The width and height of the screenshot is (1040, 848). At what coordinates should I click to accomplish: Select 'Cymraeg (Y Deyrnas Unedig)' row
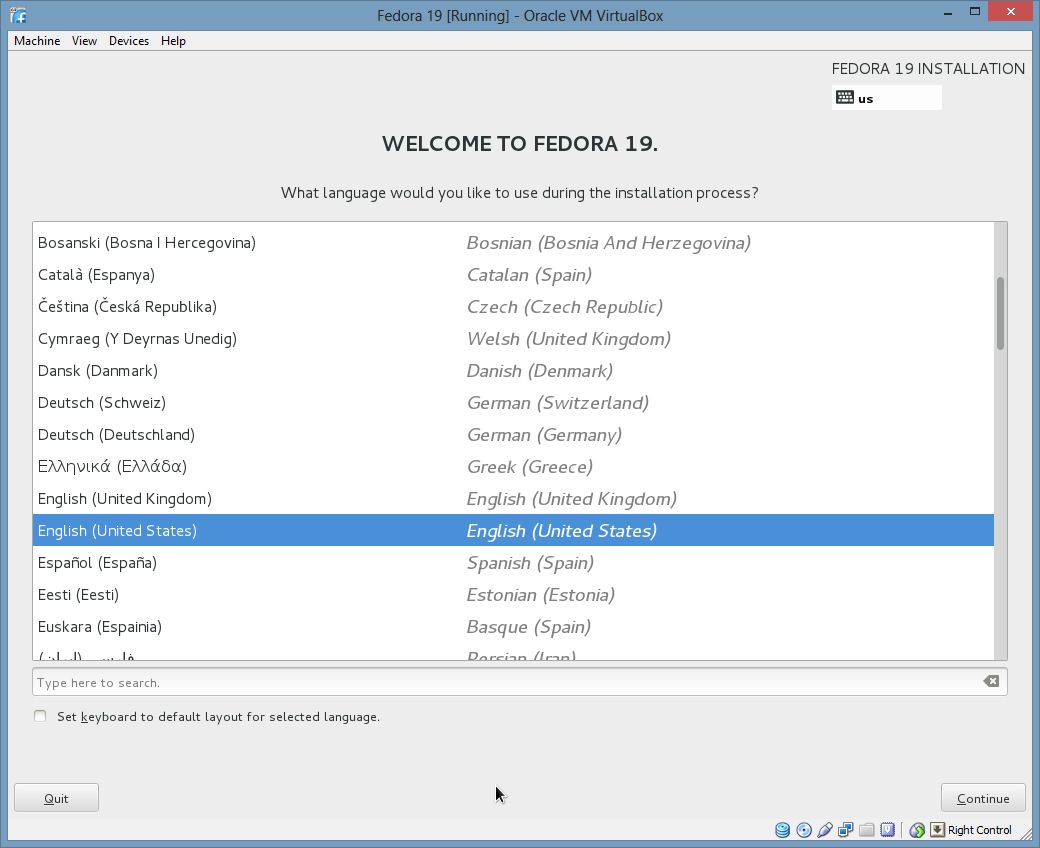[513, 339]
